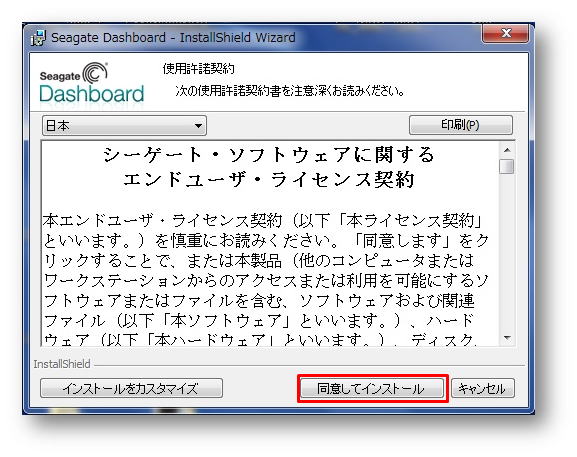Open the 日本 language dropdown
The height and width of the screenshot is (457, 577).
124,125
